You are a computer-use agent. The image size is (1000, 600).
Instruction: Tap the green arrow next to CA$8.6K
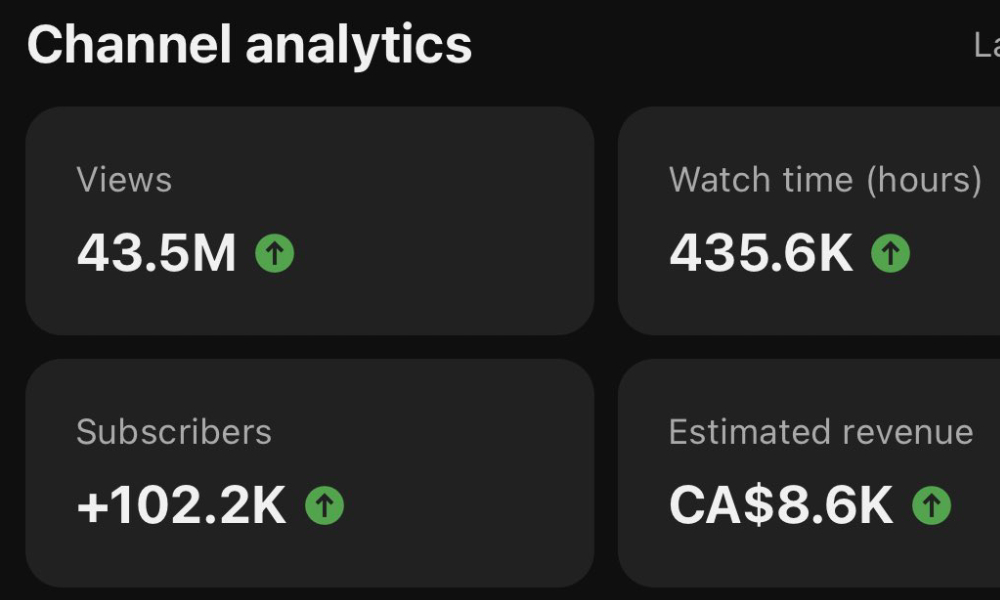[x=931, y=506]
